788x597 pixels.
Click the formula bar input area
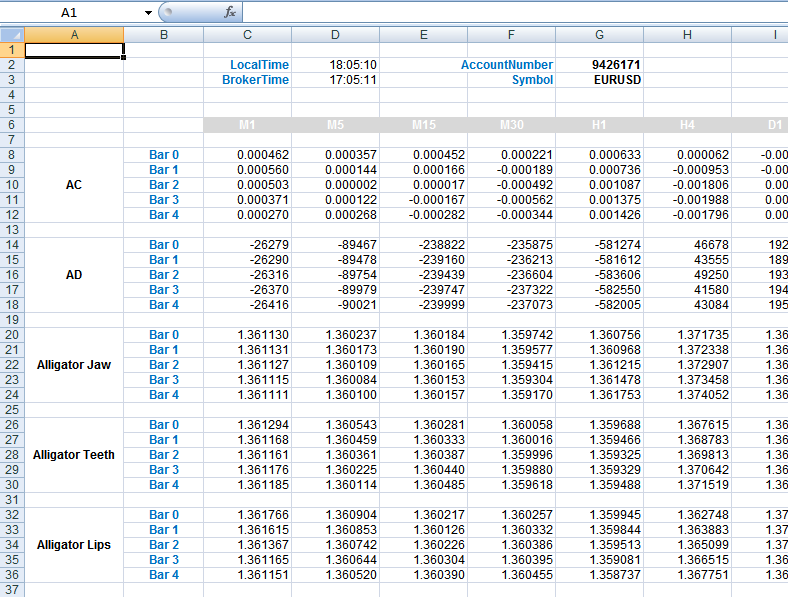coord(515,12)
